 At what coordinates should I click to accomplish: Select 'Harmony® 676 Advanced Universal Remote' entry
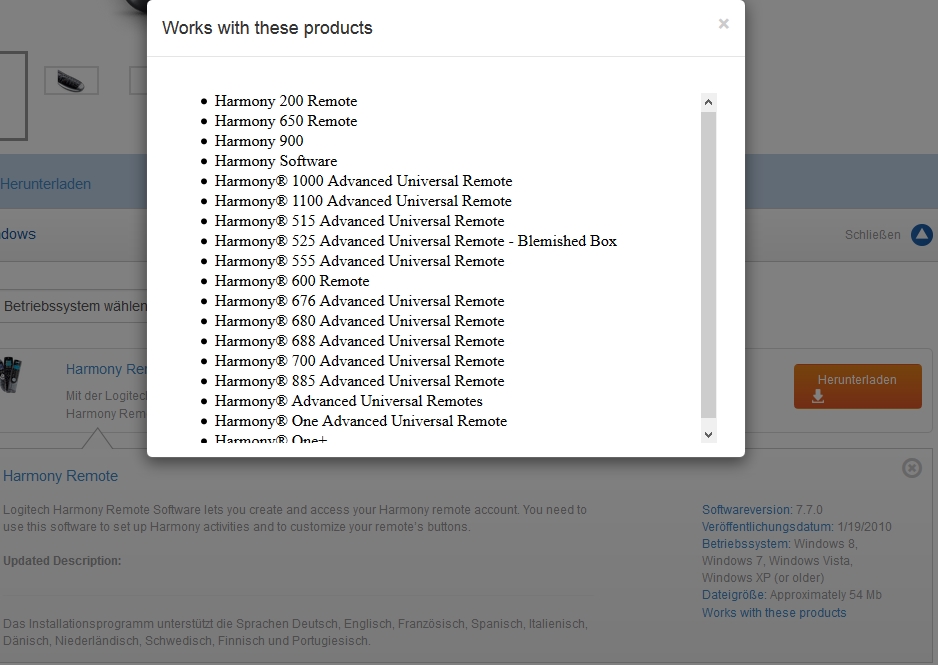pyautogui.click(x=360, y=301)
